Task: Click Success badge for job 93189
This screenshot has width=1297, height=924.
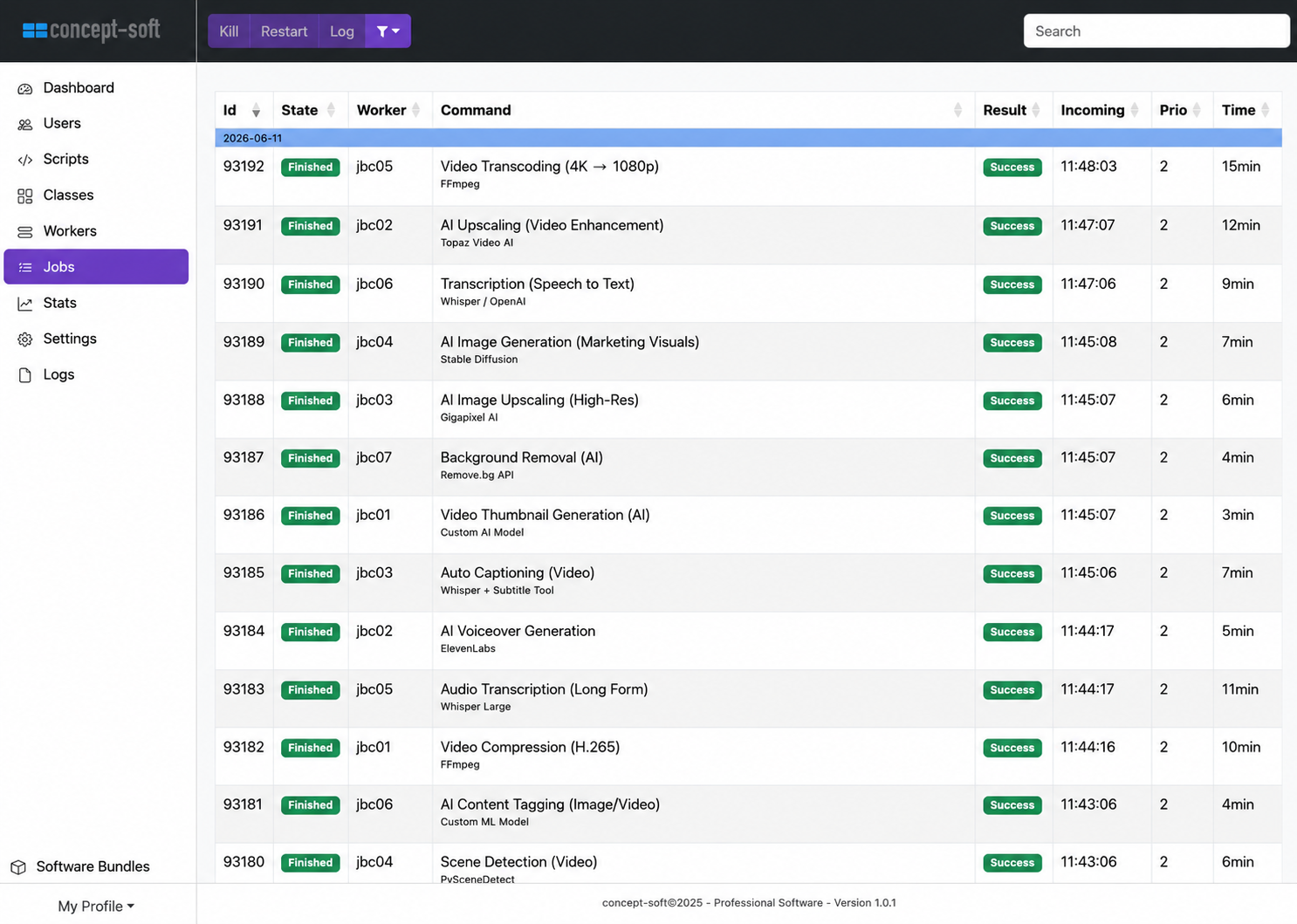Action: [x=1012, y=343]
